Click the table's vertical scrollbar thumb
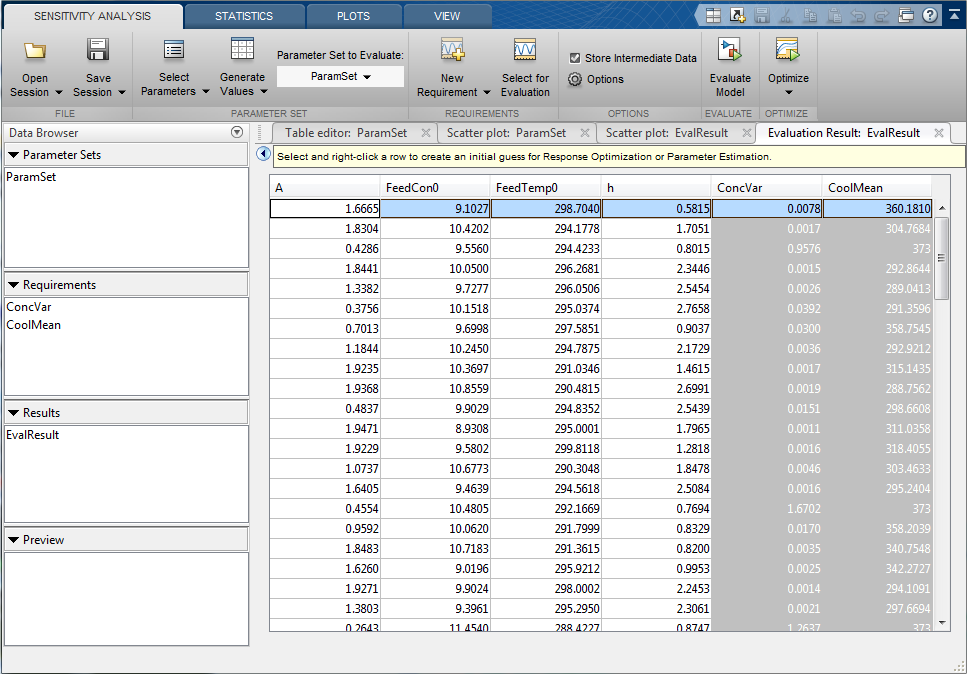Image resolution: width=967 pixels, height=674 pixels. point(940,260)
